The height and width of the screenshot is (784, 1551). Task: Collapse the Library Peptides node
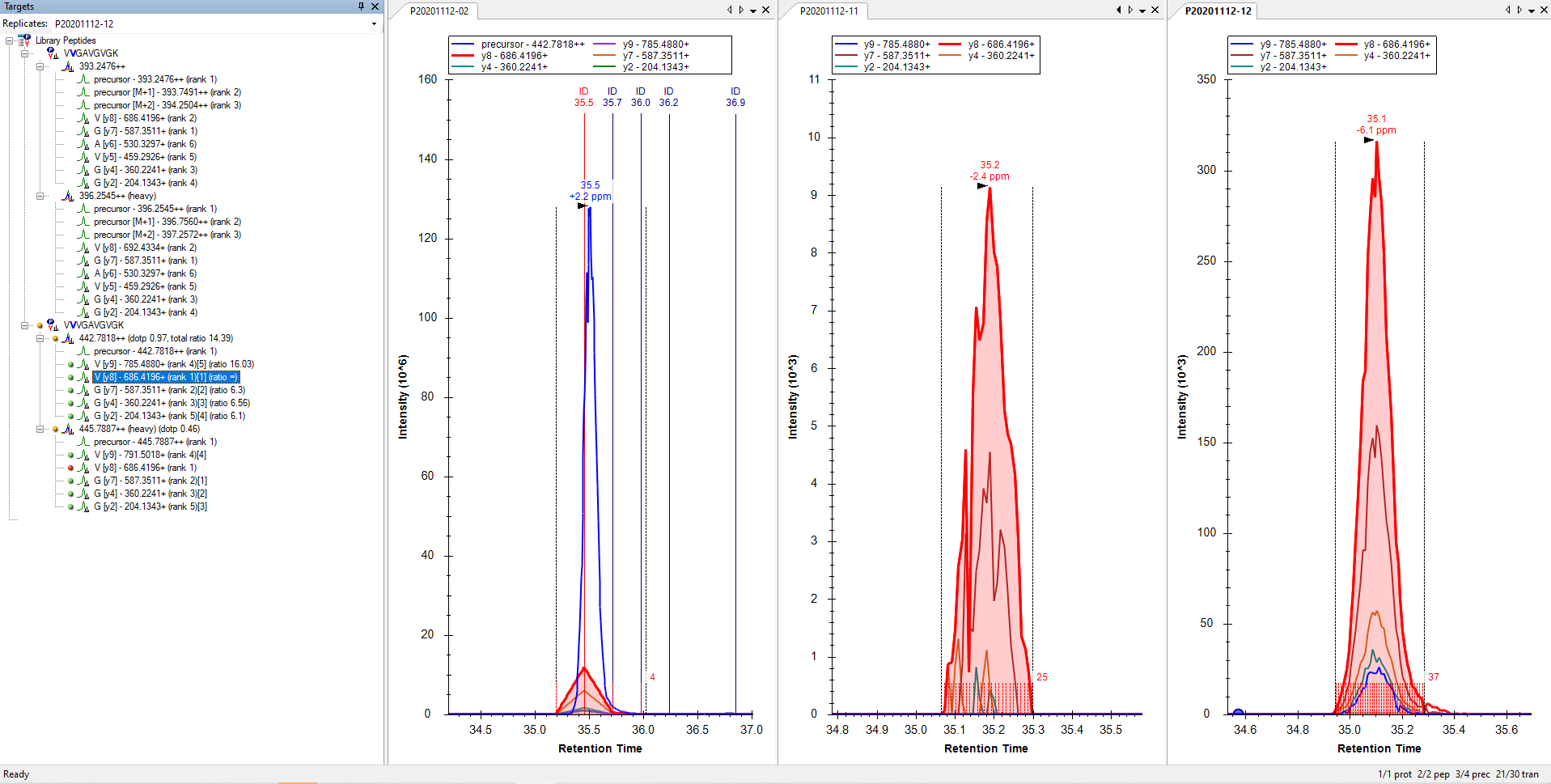[x=10, y=40]
